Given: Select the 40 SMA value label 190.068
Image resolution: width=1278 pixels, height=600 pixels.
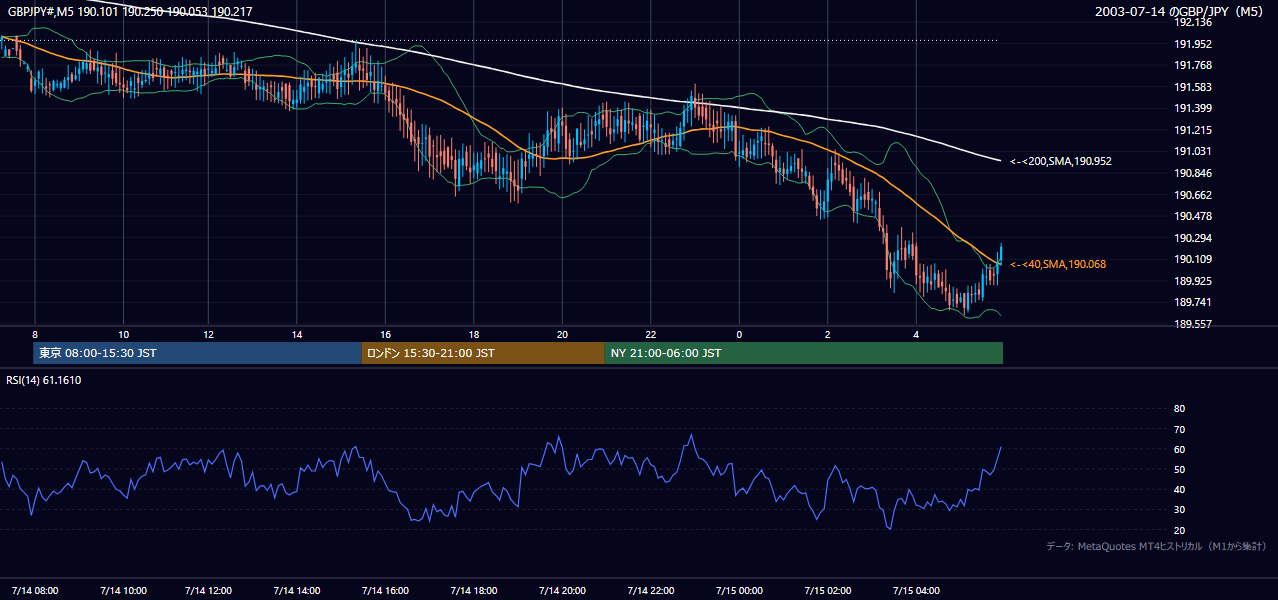Looking at the screenshot, I should [x=1058, y=264].
